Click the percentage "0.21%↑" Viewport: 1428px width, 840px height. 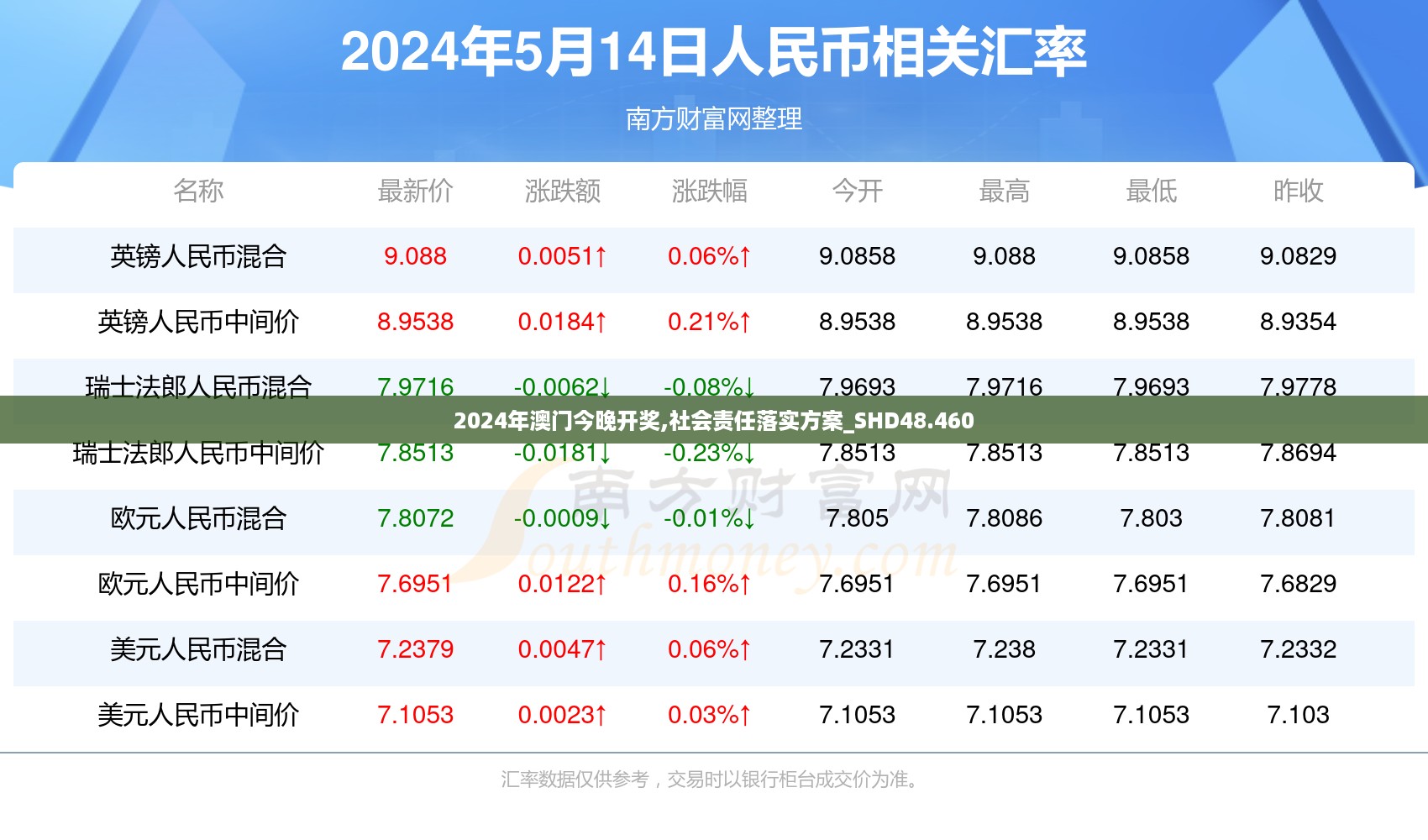710,322
